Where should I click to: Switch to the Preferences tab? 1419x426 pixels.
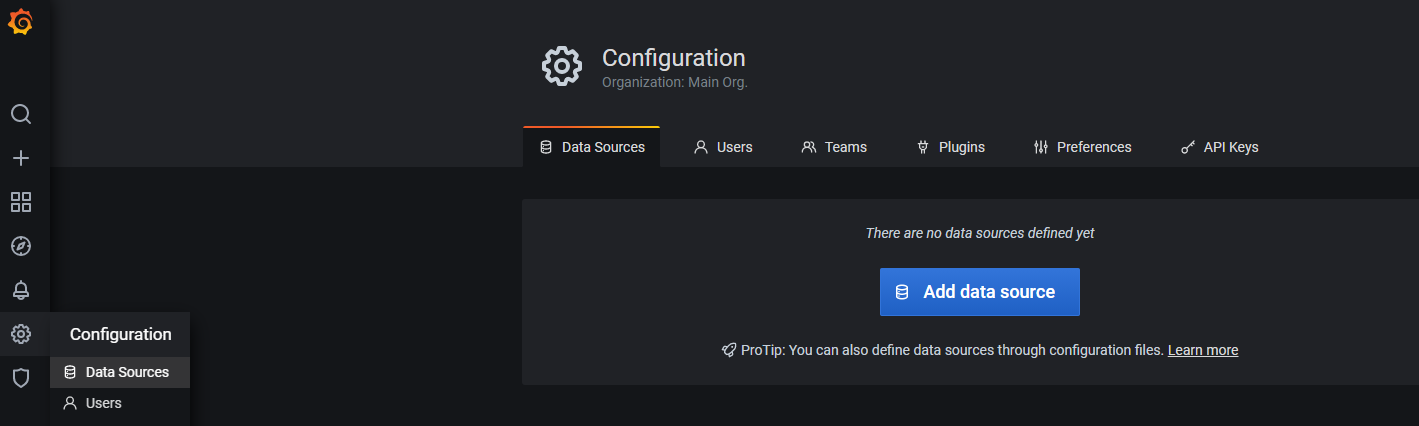tap(1083, 147)
